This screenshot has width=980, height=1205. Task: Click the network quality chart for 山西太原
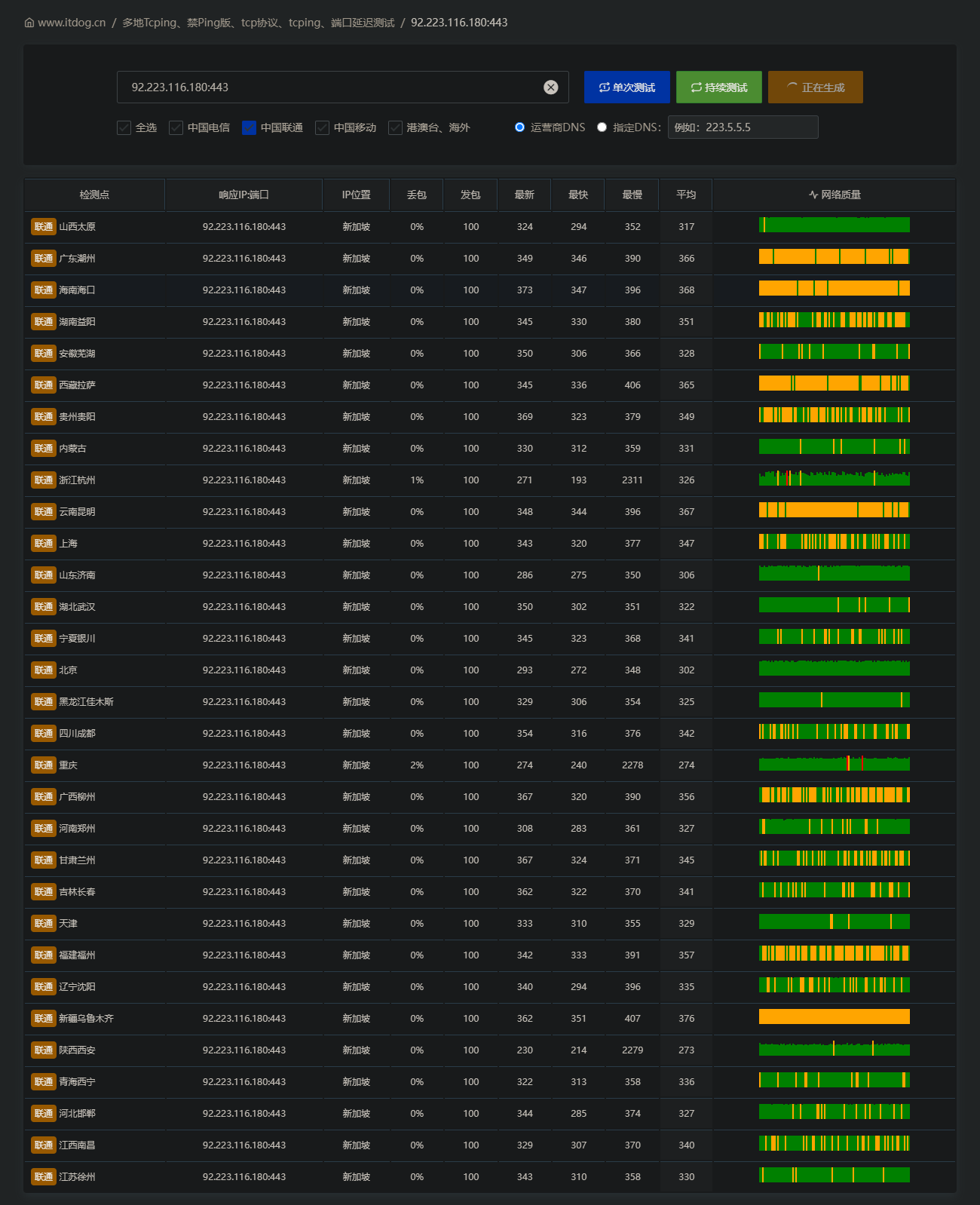[835, 225]
